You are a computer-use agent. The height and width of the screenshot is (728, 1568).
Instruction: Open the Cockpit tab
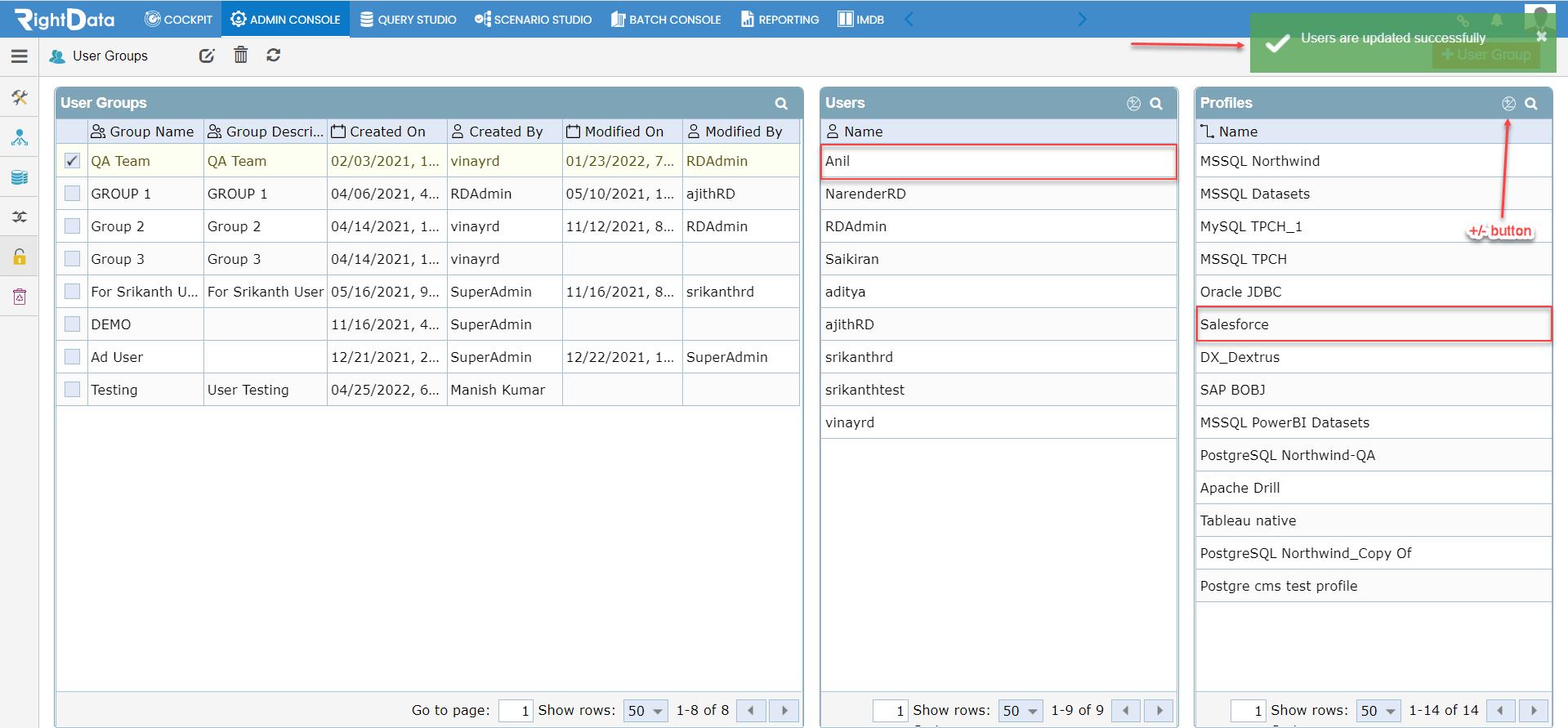click(178, 19)
